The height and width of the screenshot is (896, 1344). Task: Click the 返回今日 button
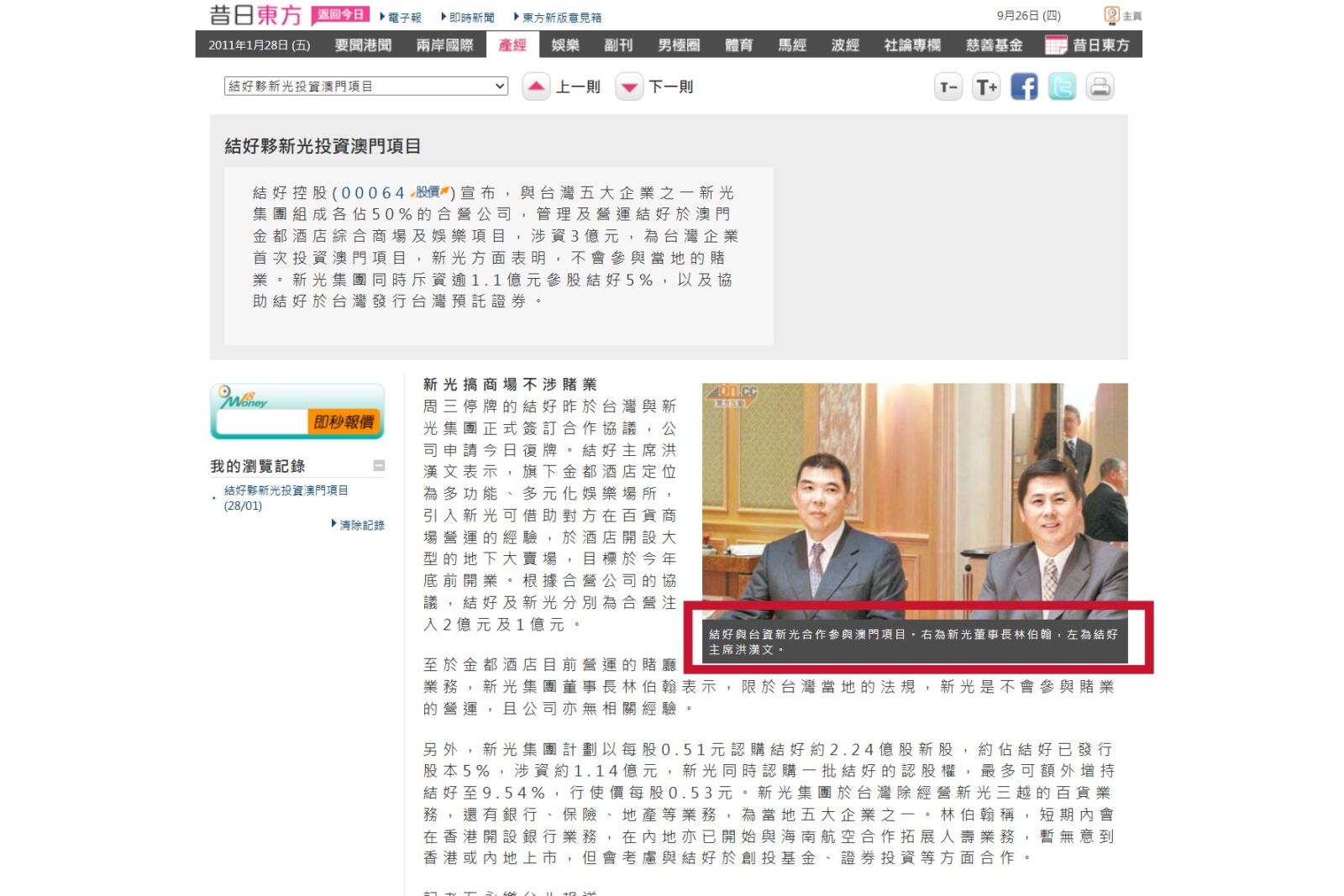(340, 15)
